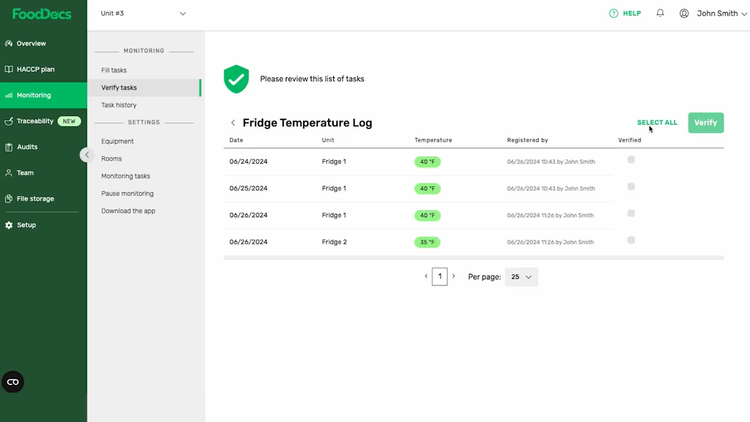Click the green Verify button
Image resolution: width=750 pixels, height=422 pixels.
coord(705,122)
